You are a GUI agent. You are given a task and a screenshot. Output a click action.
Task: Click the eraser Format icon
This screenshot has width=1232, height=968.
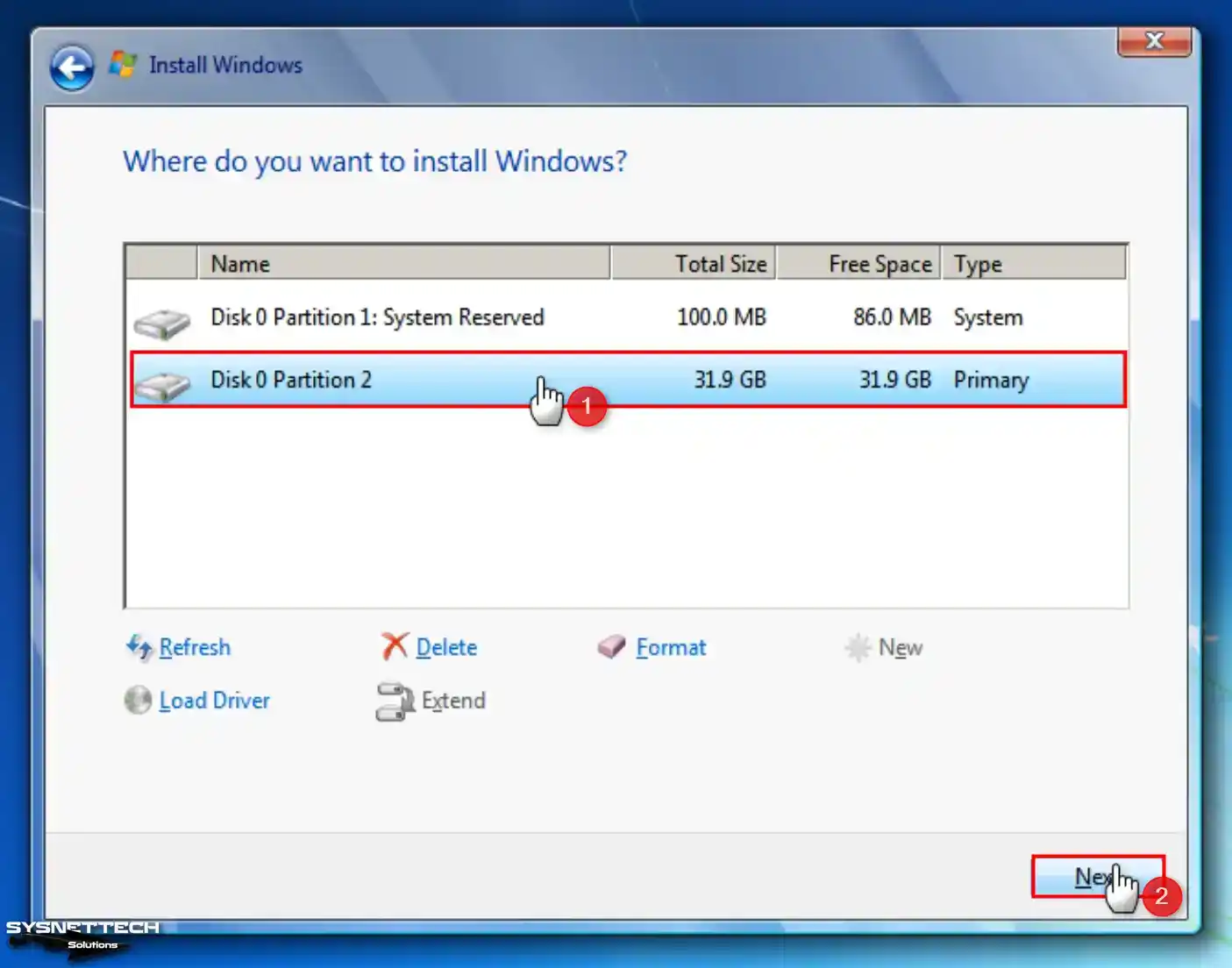pyautogui.click(x=611, y=647)
